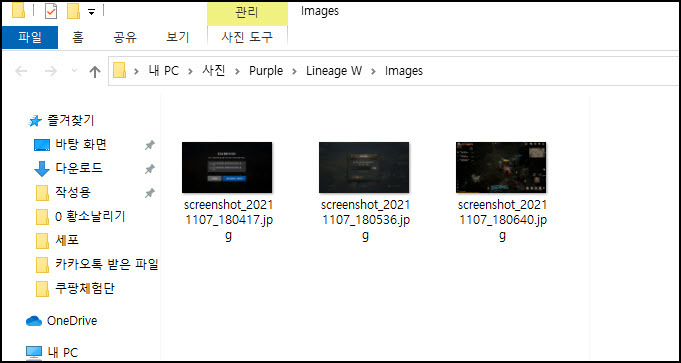
Task: Click the 다운로드 blue arrow icon
Action: (42, 169)
